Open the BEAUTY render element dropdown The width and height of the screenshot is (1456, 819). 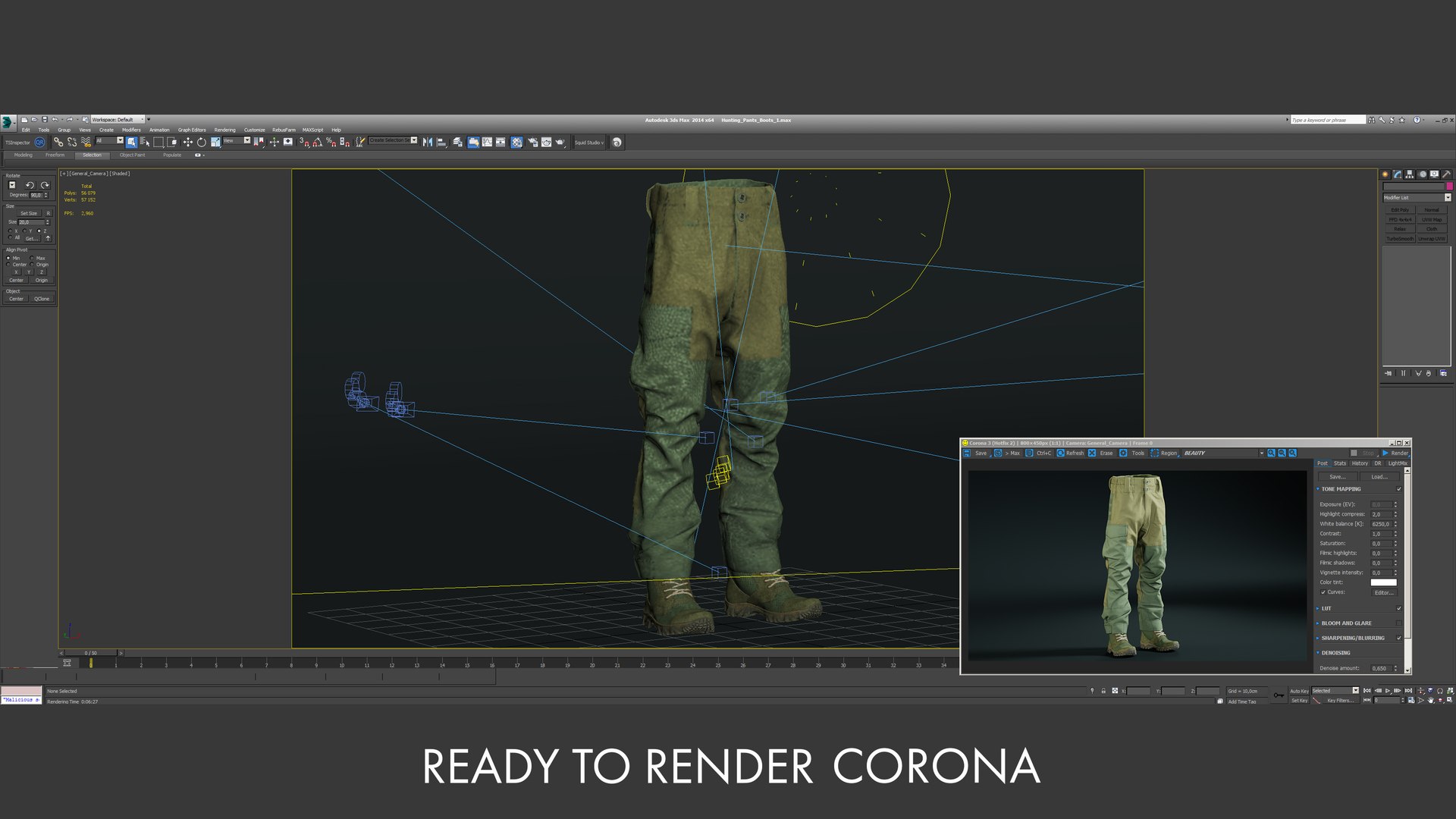click(x=1223, y=453)
